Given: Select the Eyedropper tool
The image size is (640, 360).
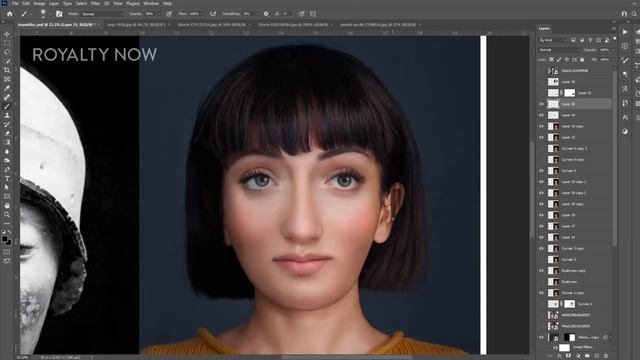Looking at the screenshot, I should 7,88.
